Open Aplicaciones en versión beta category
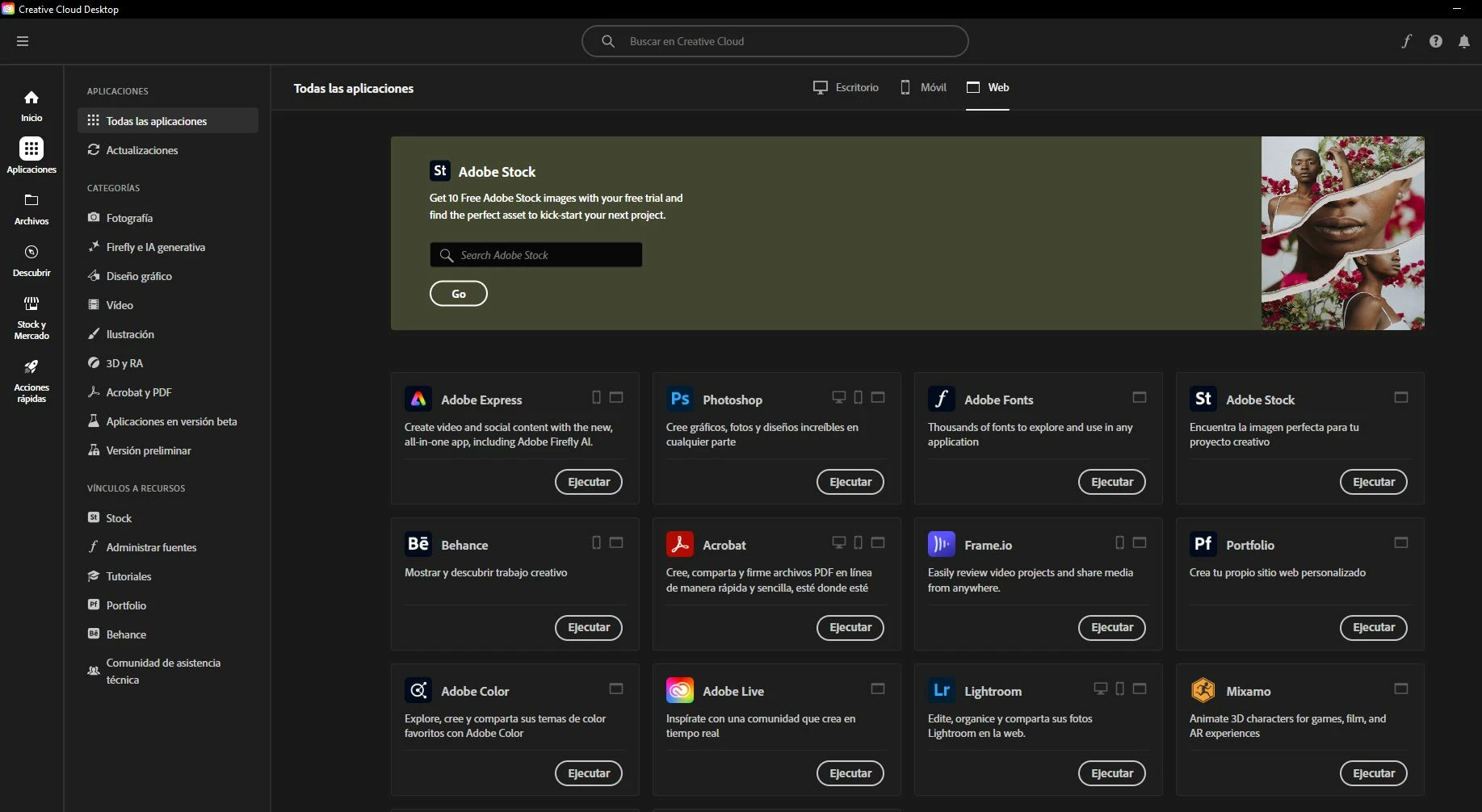1482x812 pixels. 168,421
